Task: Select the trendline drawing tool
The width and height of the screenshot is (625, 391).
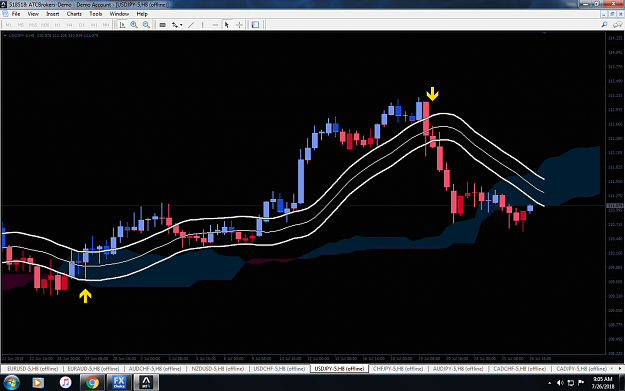Action: coord(191,25)
